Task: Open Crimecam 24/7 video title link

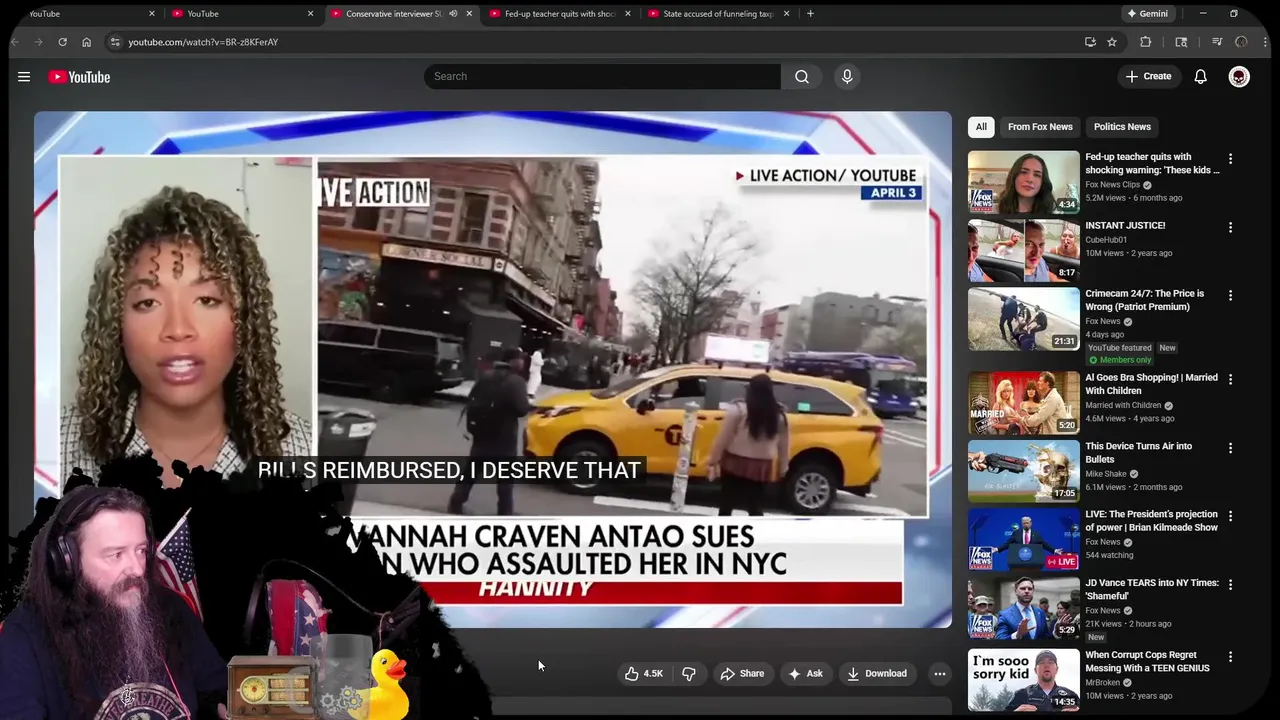Action: click(1145, 300)
